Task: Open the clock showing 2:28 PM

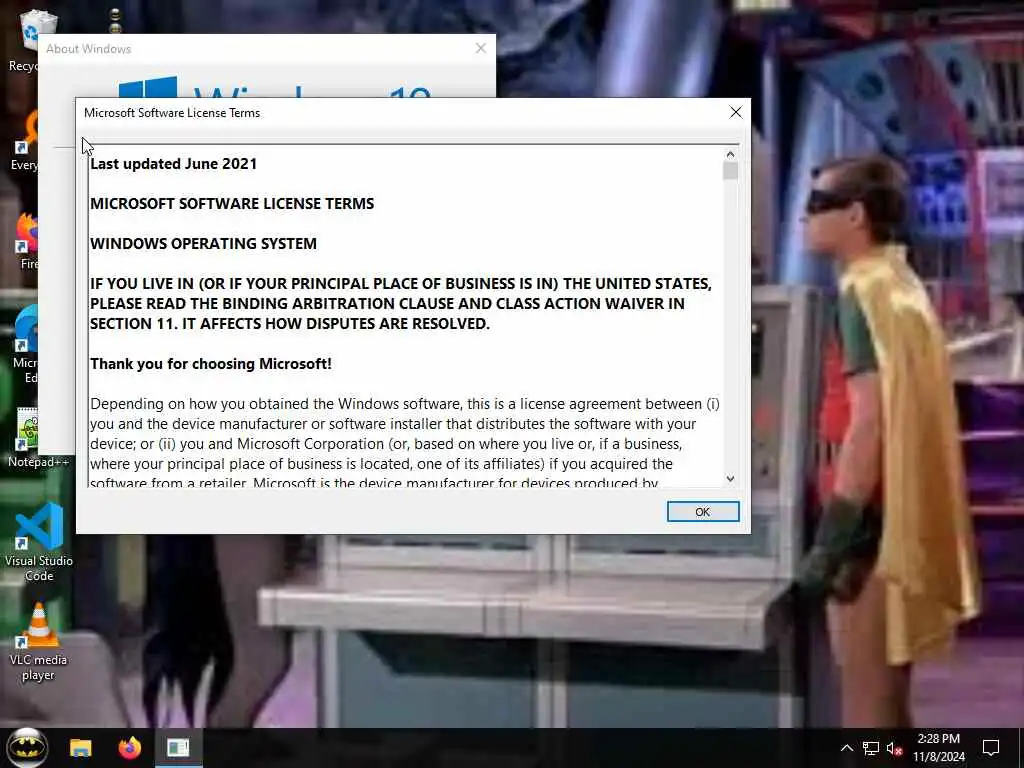Action: 938,748
